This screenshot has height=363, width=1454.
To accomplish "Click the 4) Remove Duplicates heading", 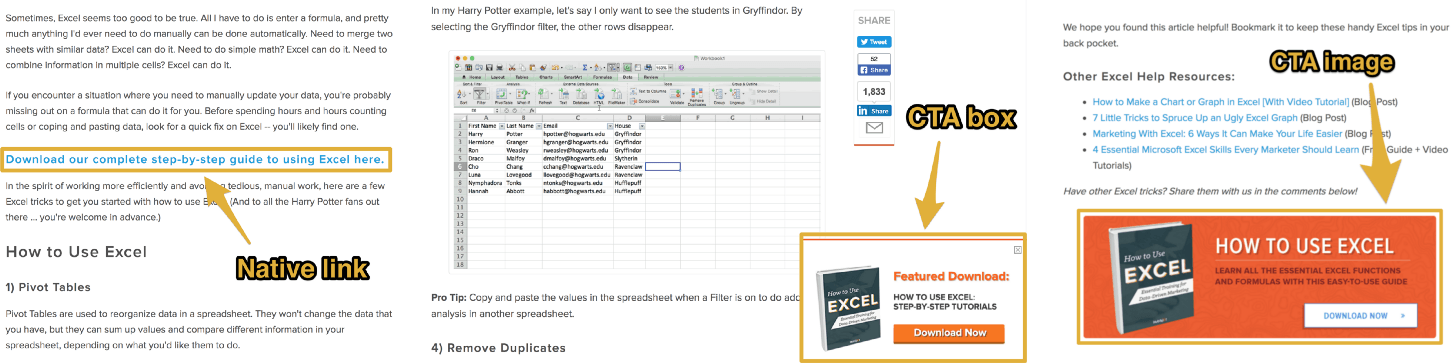I will 499,348.
